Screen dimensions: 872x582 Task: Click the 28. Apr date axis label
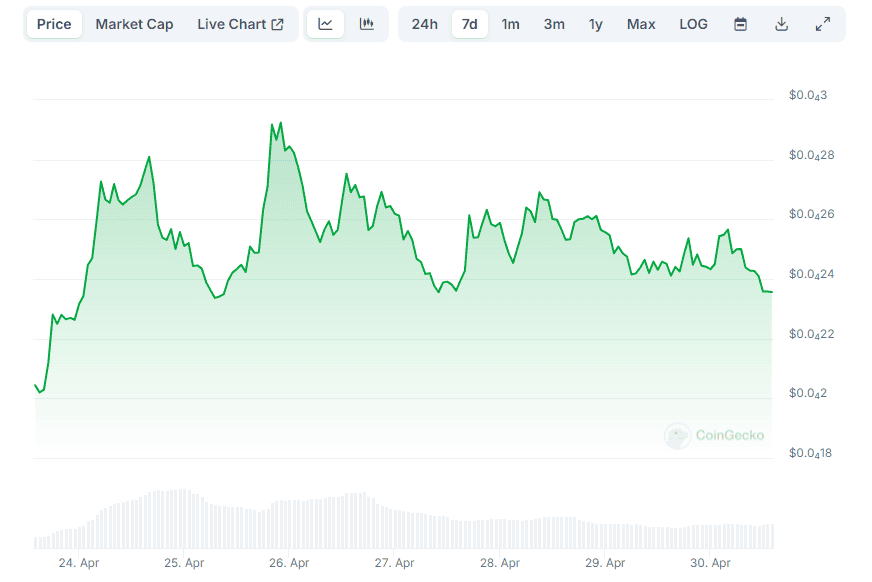pyautogui.click(x=500, y=563)
